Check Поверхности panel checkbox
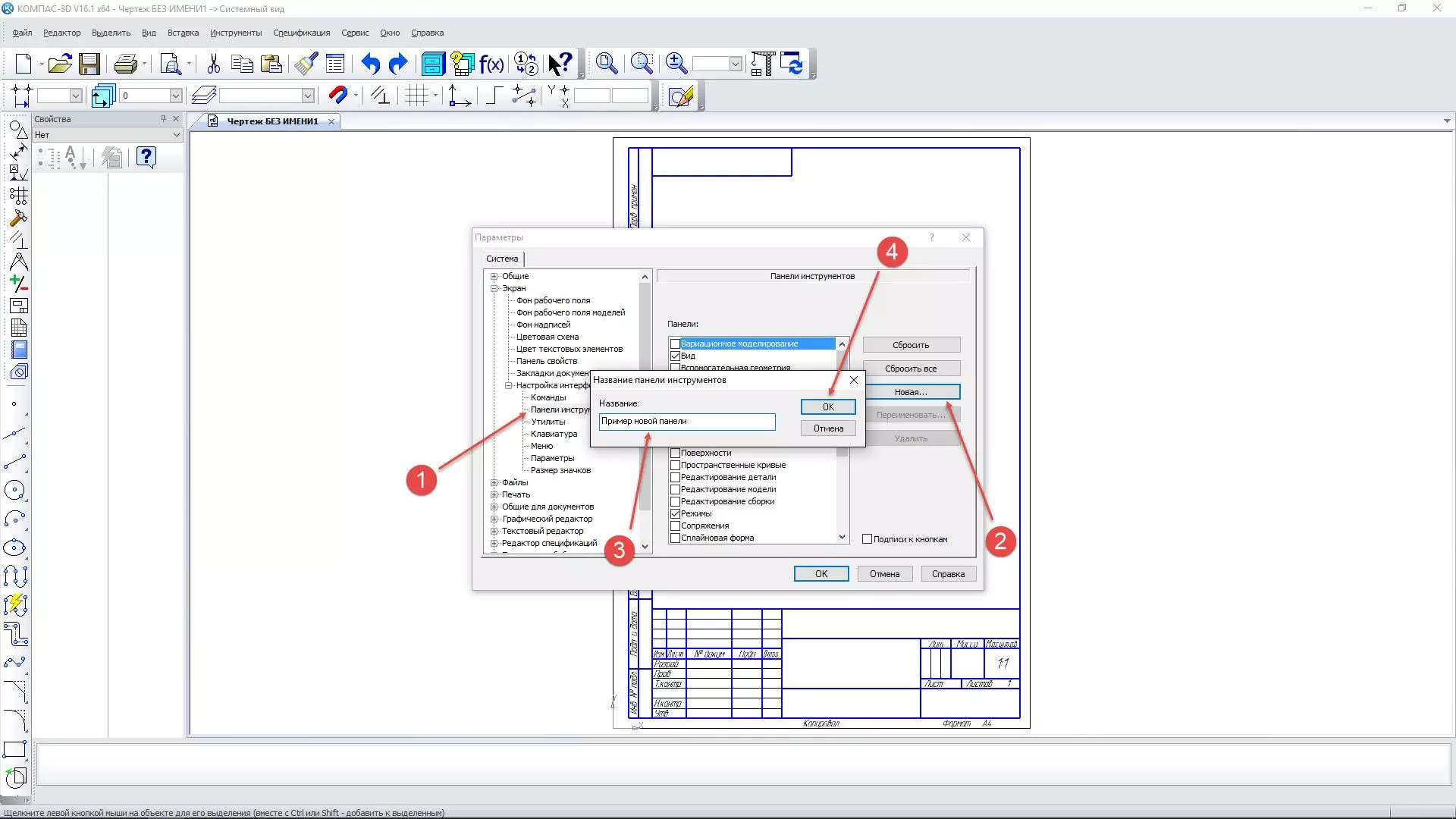Screen dimensions: 1456x819 pyautogui.click(x=675, y=453)
